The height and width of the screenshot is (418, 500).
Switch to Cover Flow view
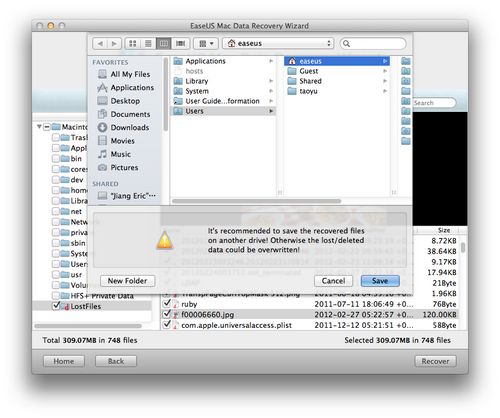click(x=180, y=43)
